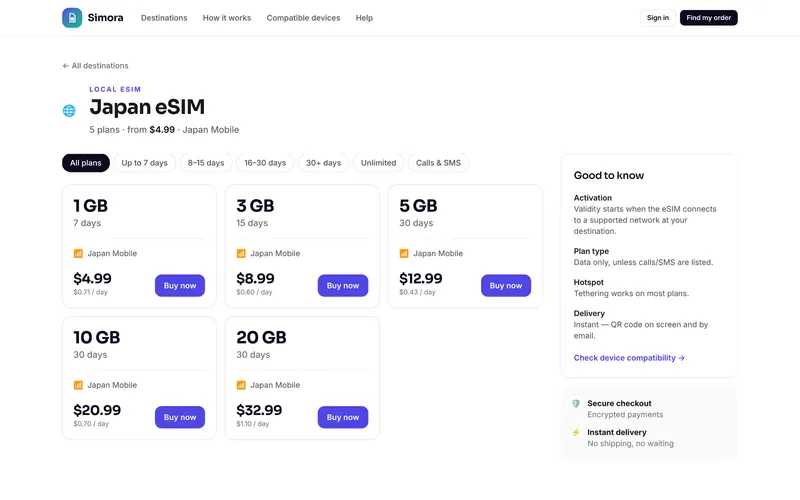Image resolution: width=800 pixels, height=500 pixels.
Task: Click the Instant delivery text
Action: coord(616,433)
